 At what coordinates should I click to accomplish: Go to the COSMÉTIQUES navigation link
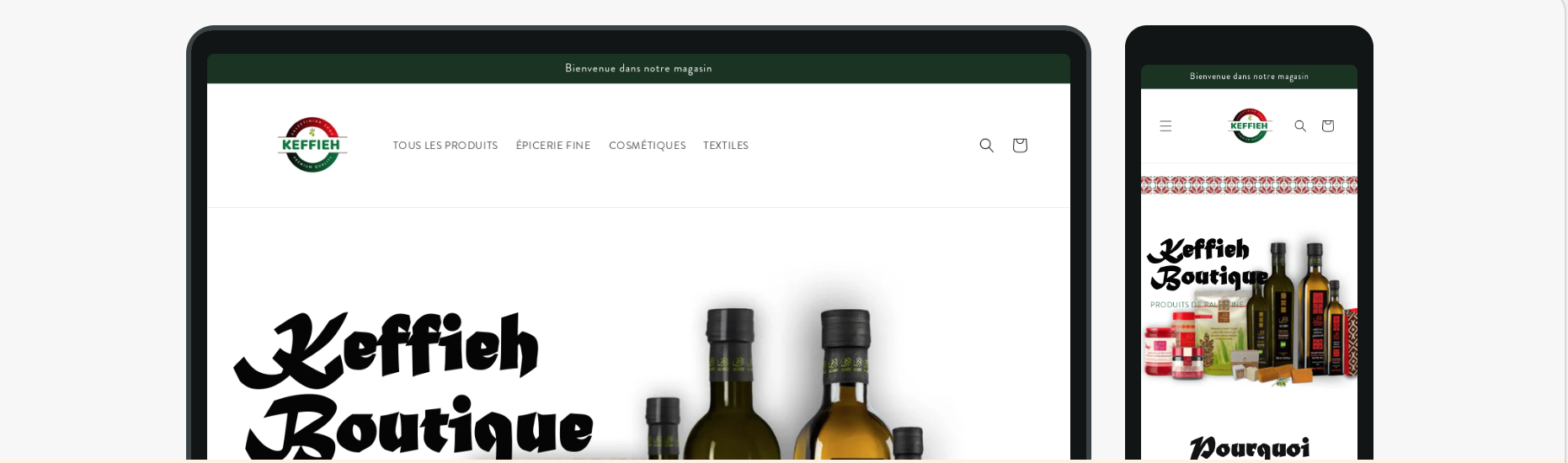647,146
